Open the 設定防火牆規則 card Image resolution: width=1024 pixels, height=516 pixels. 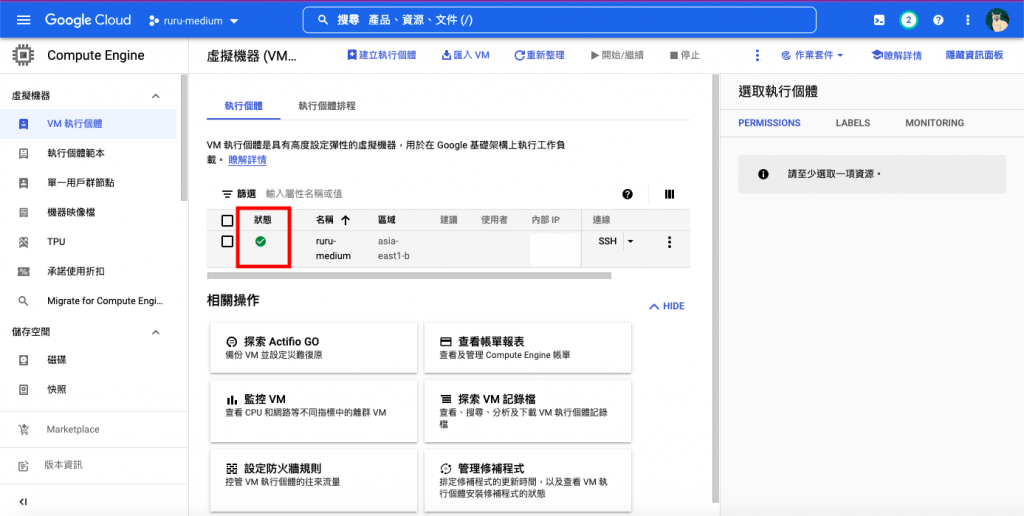point(313,481)
